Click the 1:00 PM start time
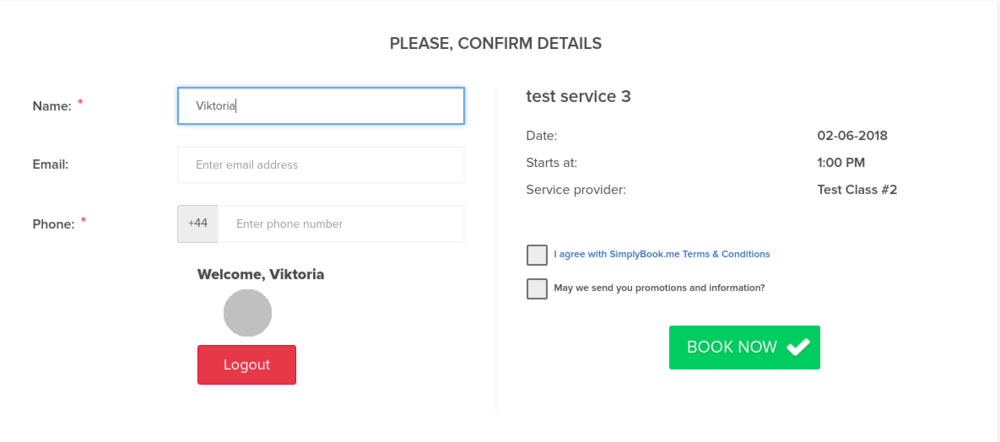Screen dimensions: 1000x442 point(841,163)
